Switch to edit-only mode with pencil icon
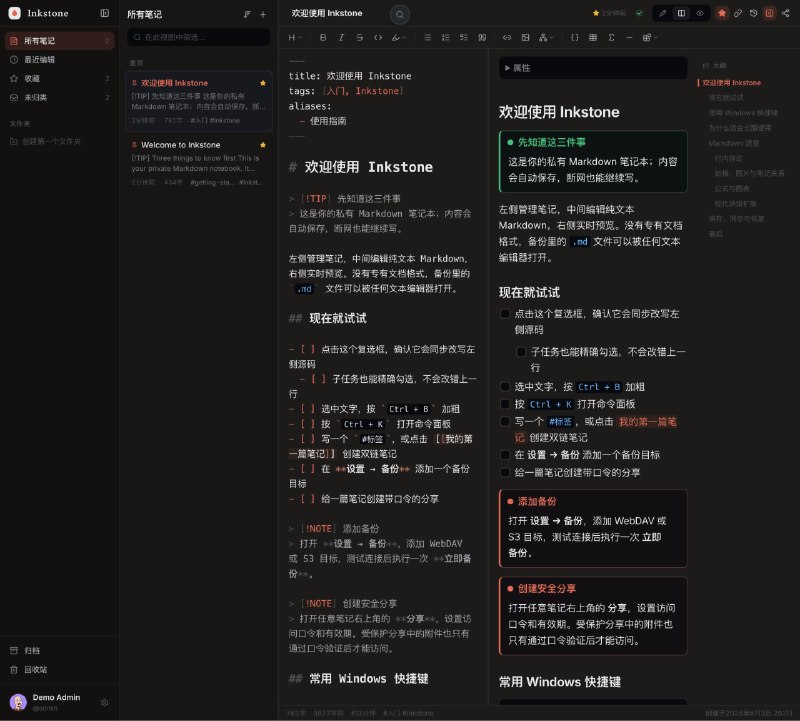 [x=663, y=13]
